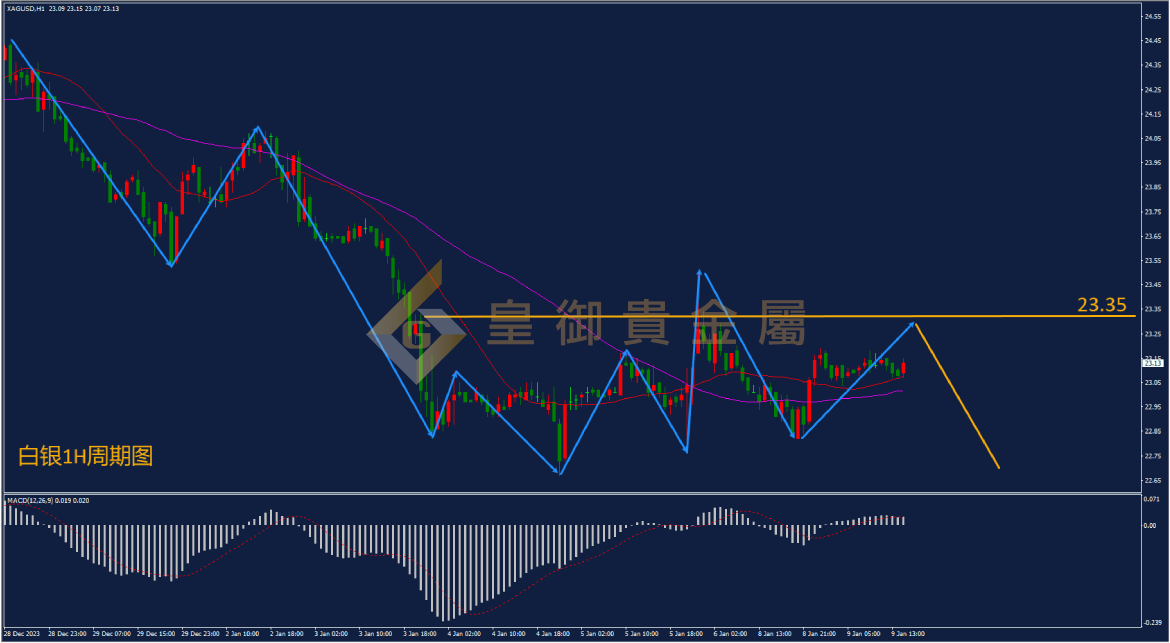The image size is (1170, 643).
Task: Select the orange horizontal 23.35 resistance line
Action: click(780, 317)
